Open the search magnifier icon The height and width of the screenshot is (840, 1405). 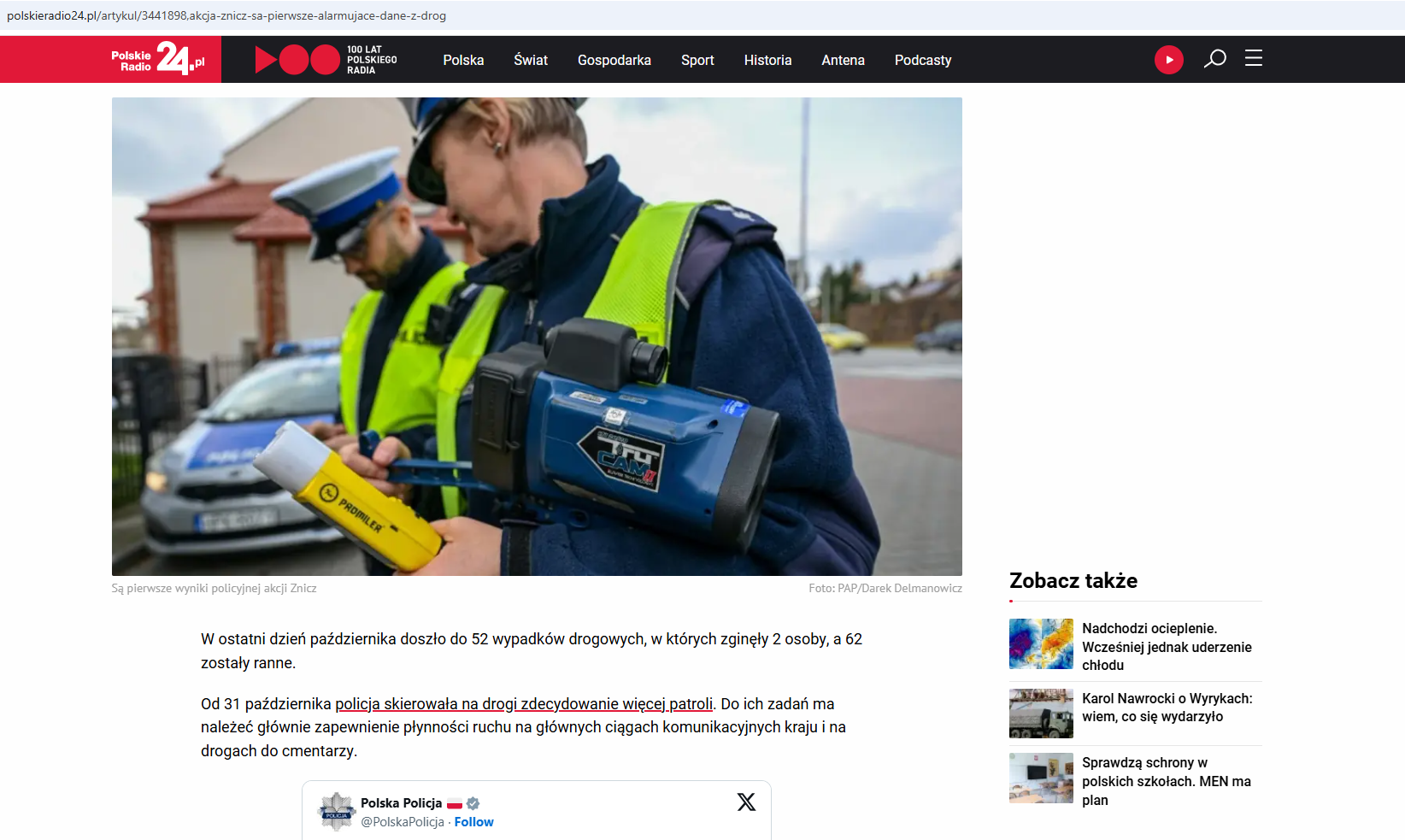pos(1214,59)
